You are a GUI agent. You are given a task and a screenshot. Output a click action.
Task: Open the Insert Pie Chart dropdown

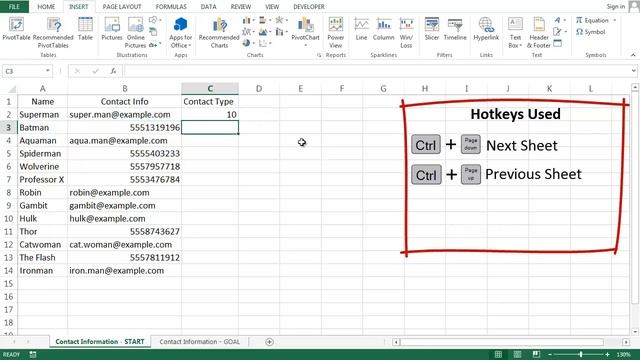click(x=249, y=43)
